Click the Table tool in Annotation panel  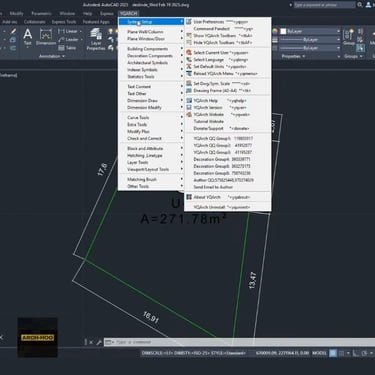click(x=67, y=48)
